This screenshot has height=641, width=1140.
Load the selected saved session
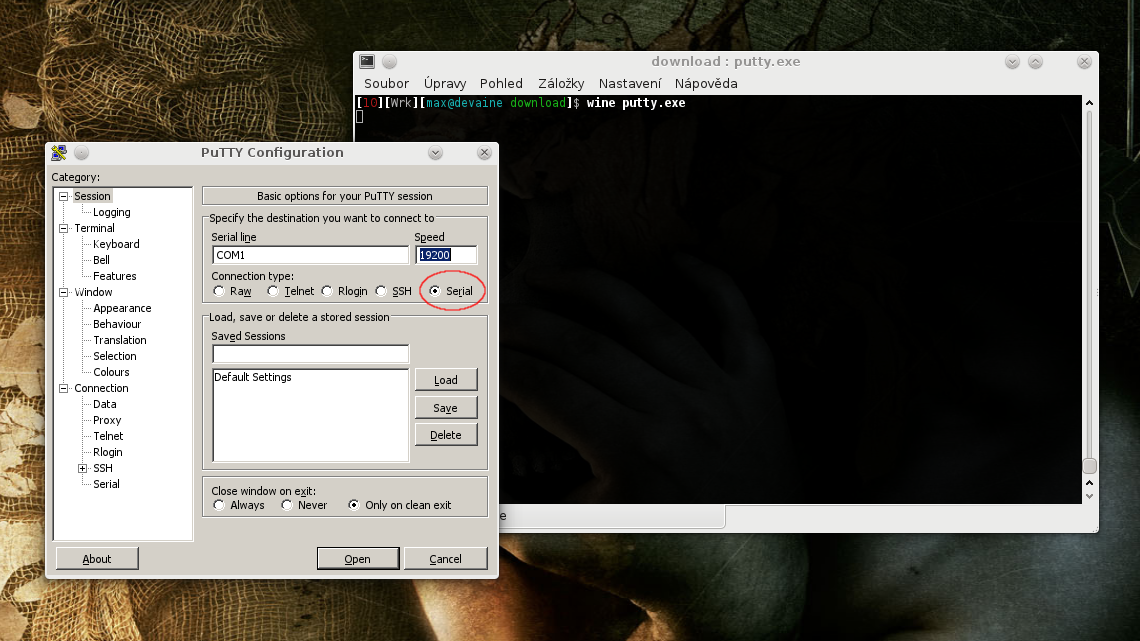click(446, 380)
